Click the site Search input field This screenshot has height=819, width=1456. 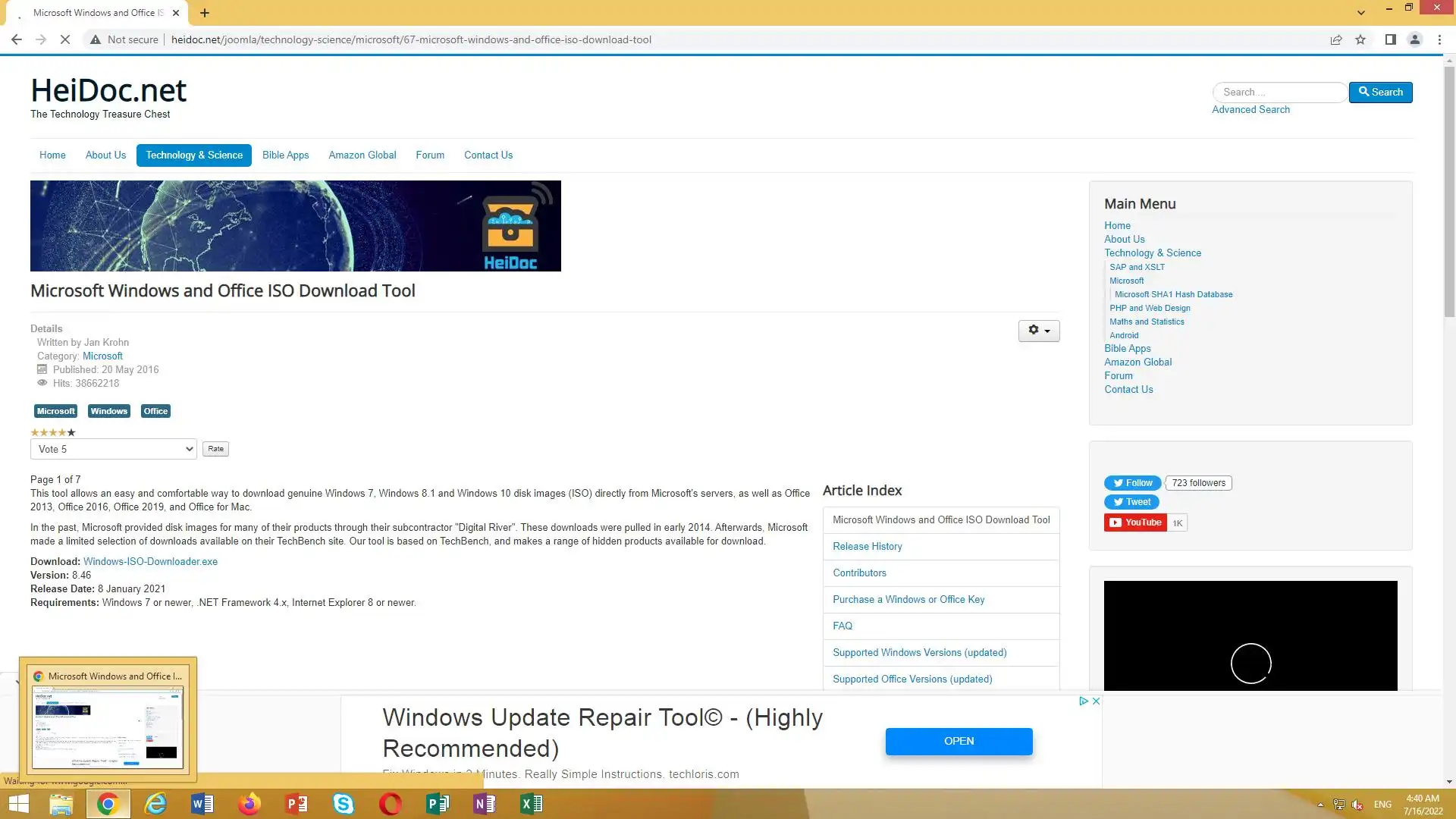[x=1279, y=93]
